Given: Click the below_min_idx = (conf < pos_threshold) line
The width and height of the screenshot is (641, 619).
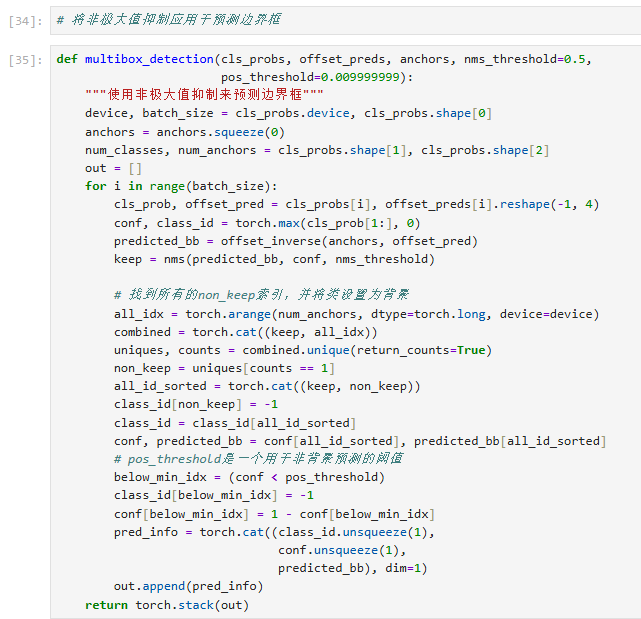Looking at the screenshot, I should tap(249, 477).
